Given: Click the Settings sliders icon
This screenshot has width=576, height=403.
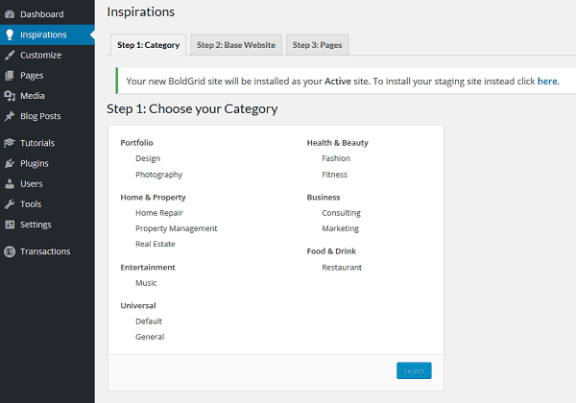Looking at the screenshot, I should tap(10, 224).
